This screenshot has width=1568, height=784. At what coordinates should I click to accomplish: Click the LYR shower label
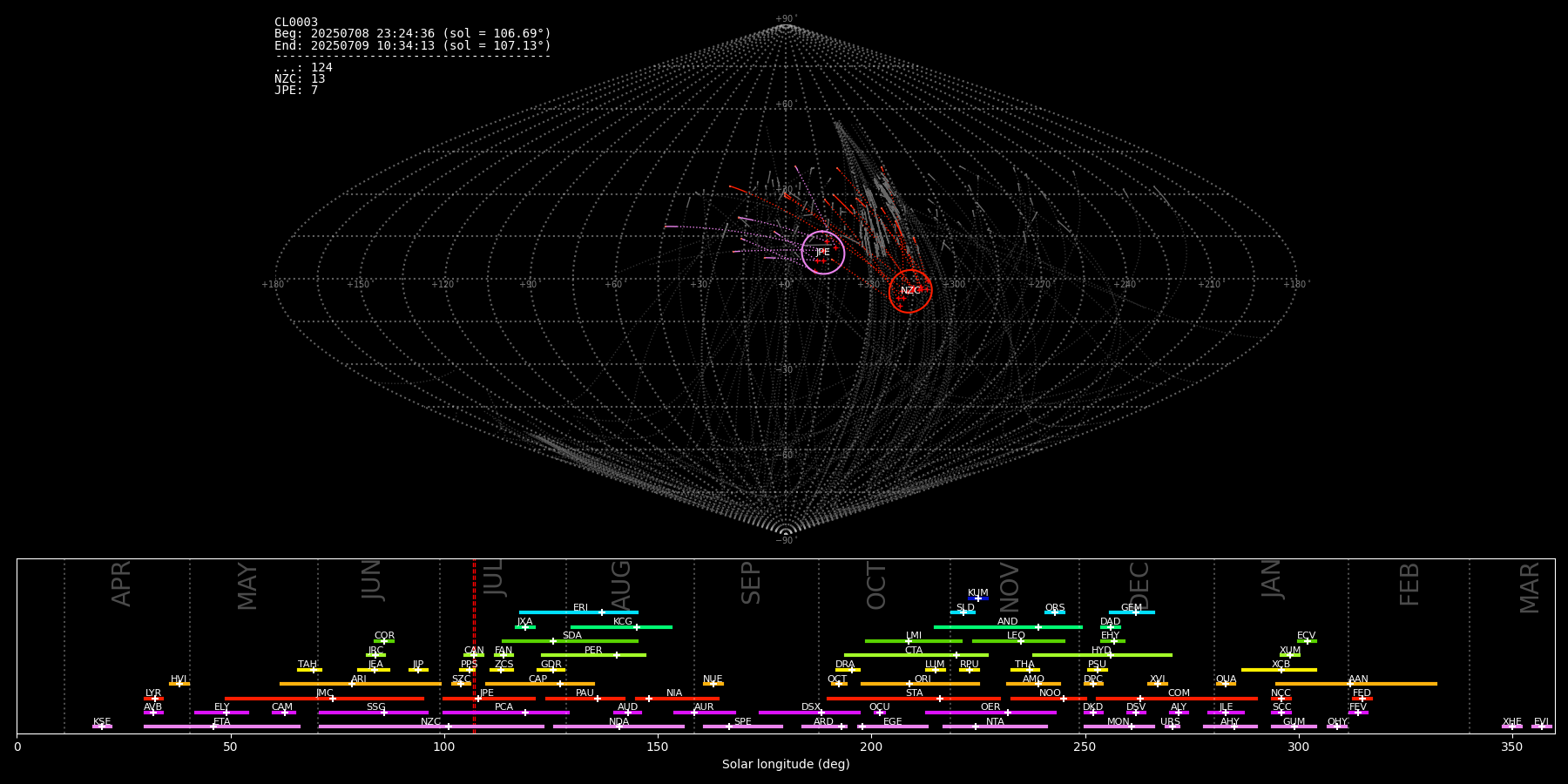click(153, 693)
